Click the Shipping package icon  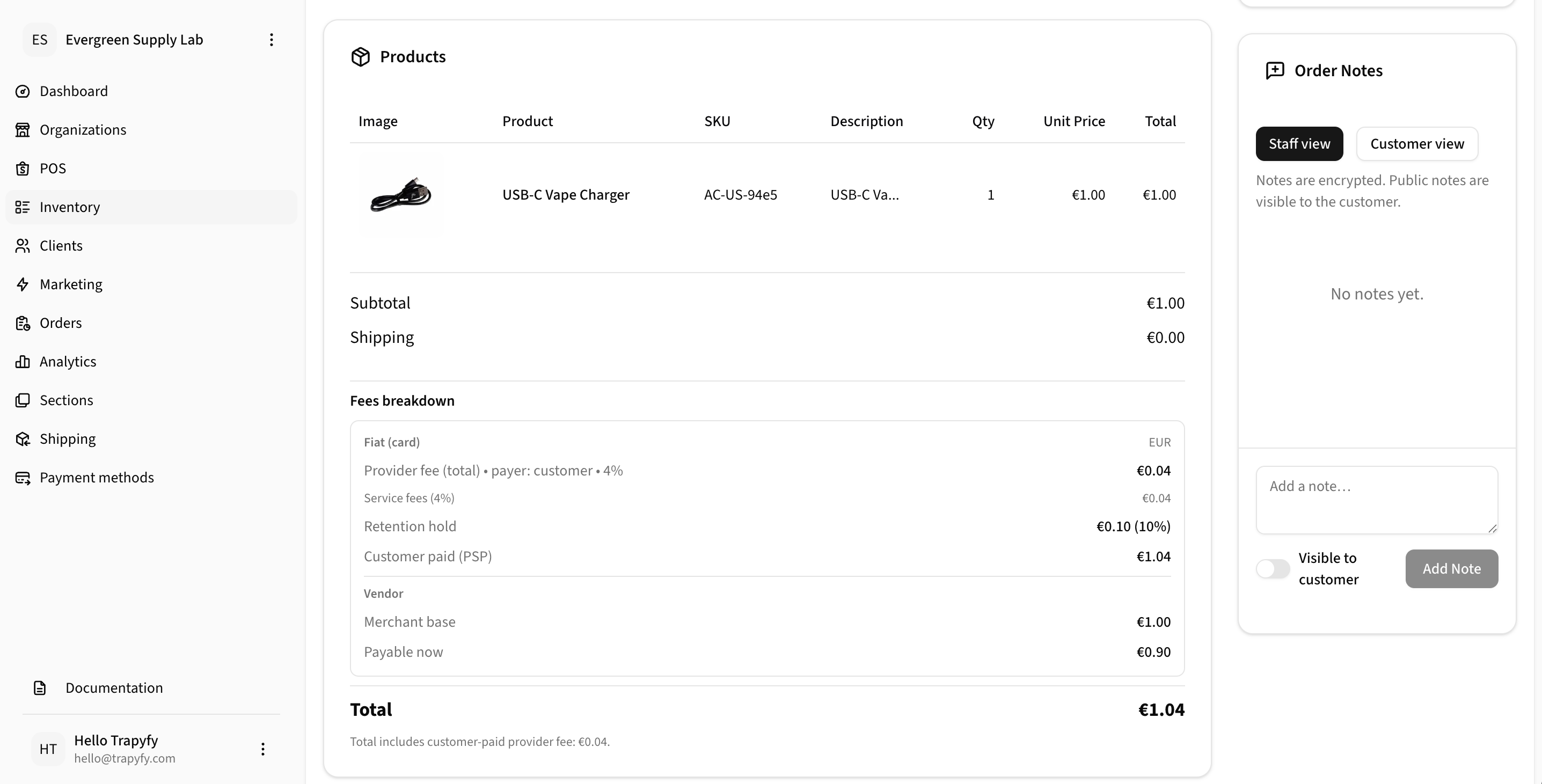(x=23, y=438)
